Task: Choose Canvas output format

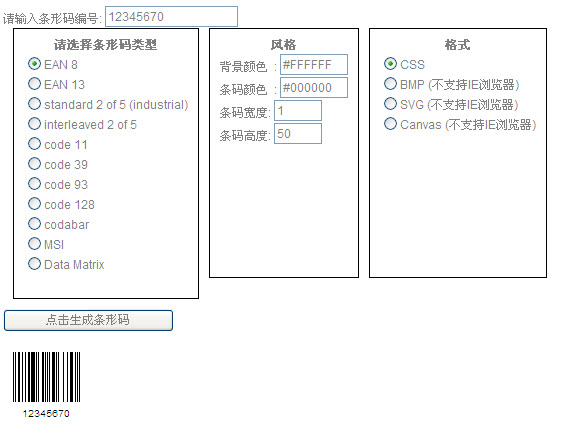Action: point(390,124)
